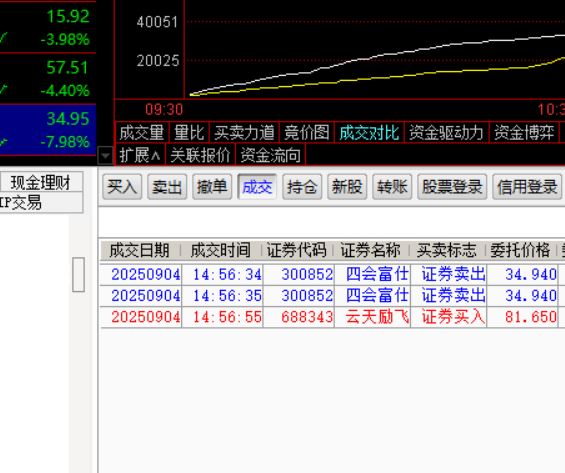Select the quote row showing 34.95

pyautogui.click(x=48, y=130)
